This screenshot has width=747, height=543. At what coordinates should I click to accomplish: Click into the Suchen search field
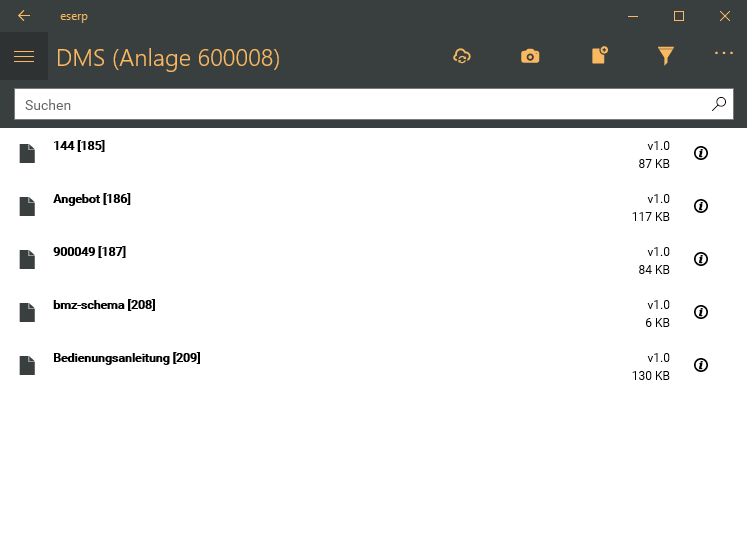pos(360,104)
